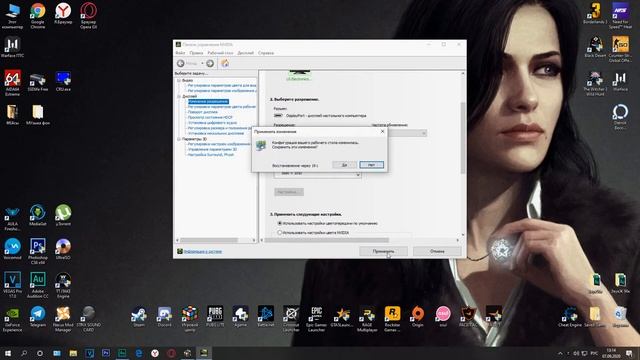640x360 pixels.
Task: Open Photoshop CS6 desktop icon
Action: pos(38,251)
